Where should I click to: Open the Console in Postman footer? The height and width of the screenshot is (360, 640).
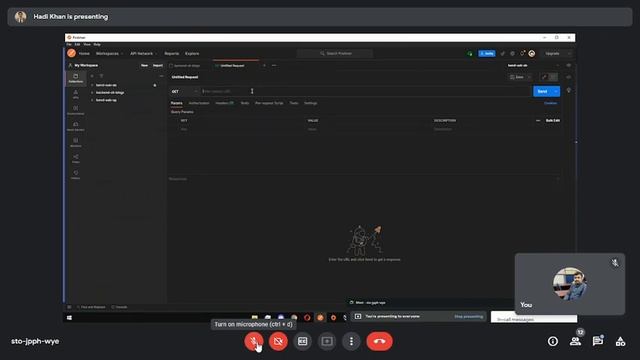pyautogui.click(x=120, y=307)
